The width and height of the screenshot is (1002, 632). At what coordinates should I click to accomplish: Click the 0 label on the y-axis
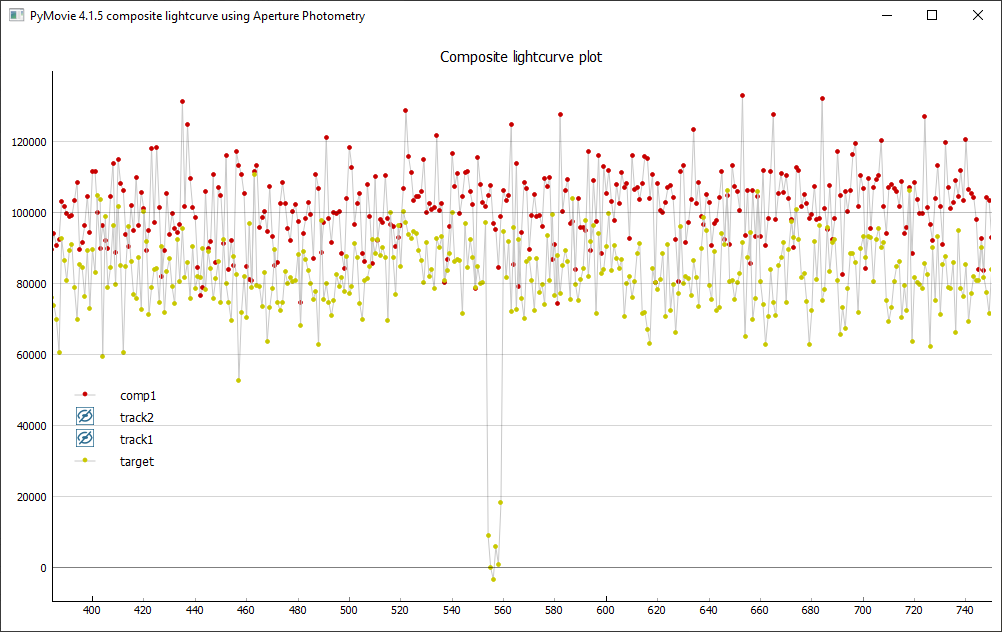[x=43, y=568]
